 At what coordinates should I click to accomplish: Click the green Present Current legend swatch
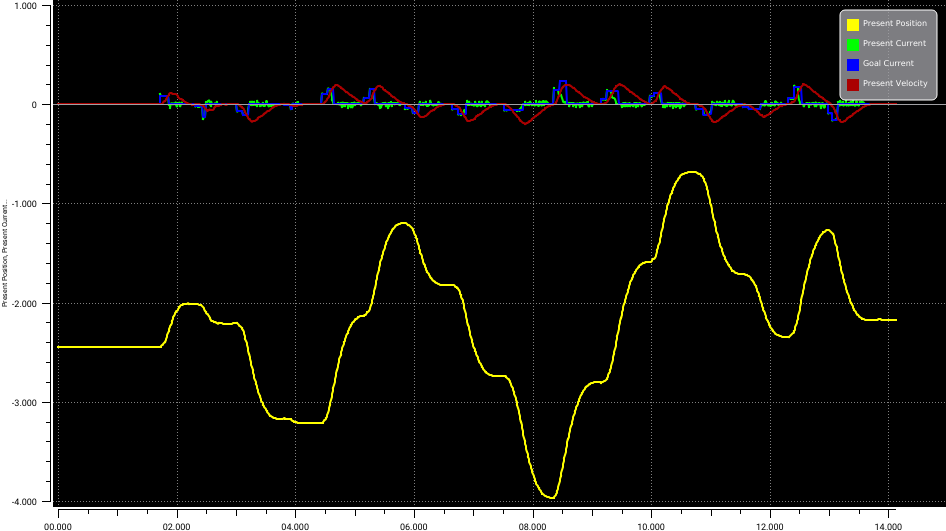click(853, 44)
